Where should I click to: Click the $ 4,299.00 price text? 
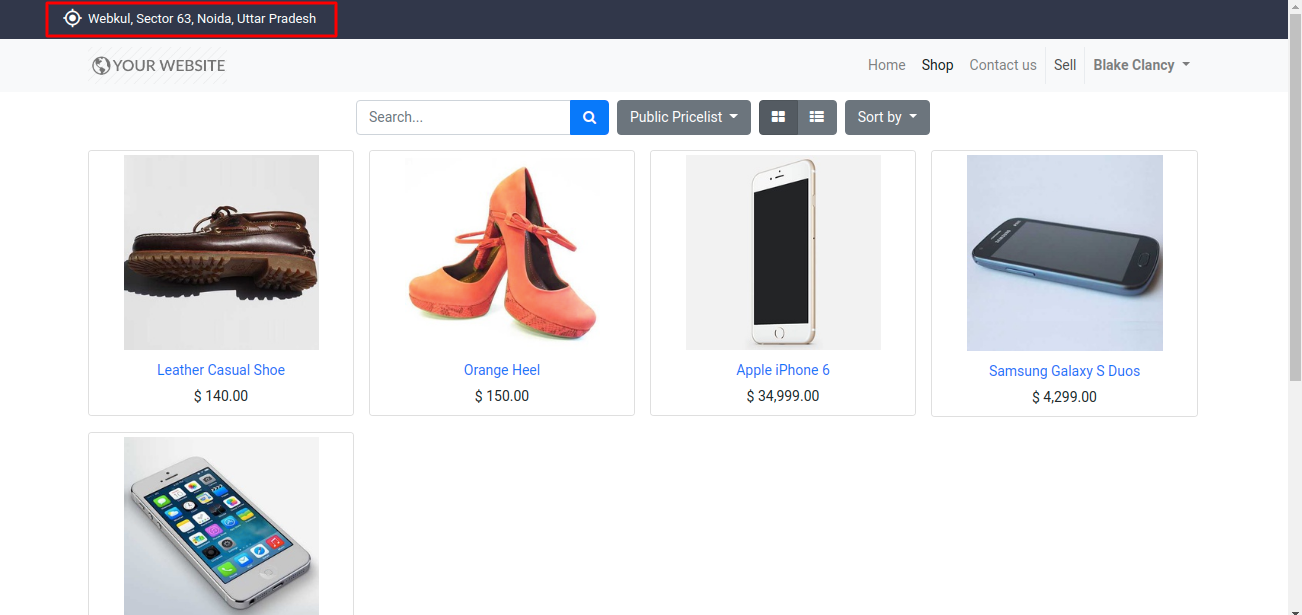point(1064,397)
